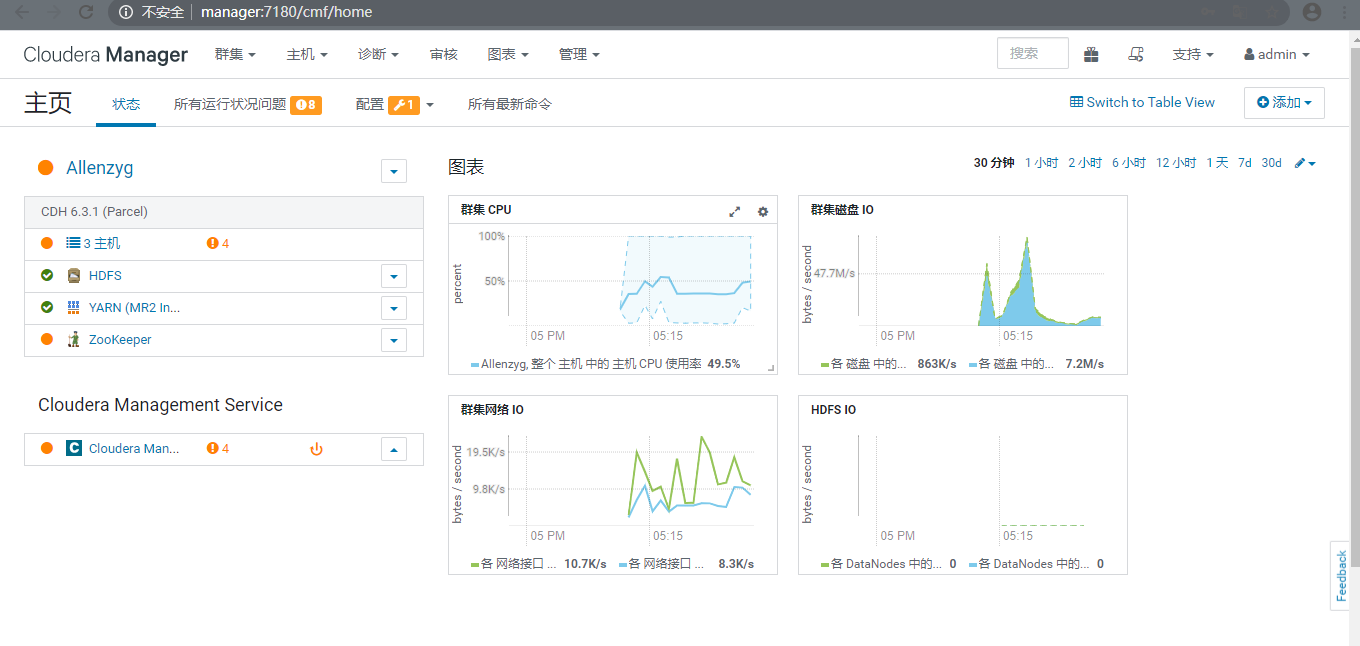Click the restart power icon on Cloudera Management Service
Image resolution: width=1360 pixels, height=646 pixels.
316,448
